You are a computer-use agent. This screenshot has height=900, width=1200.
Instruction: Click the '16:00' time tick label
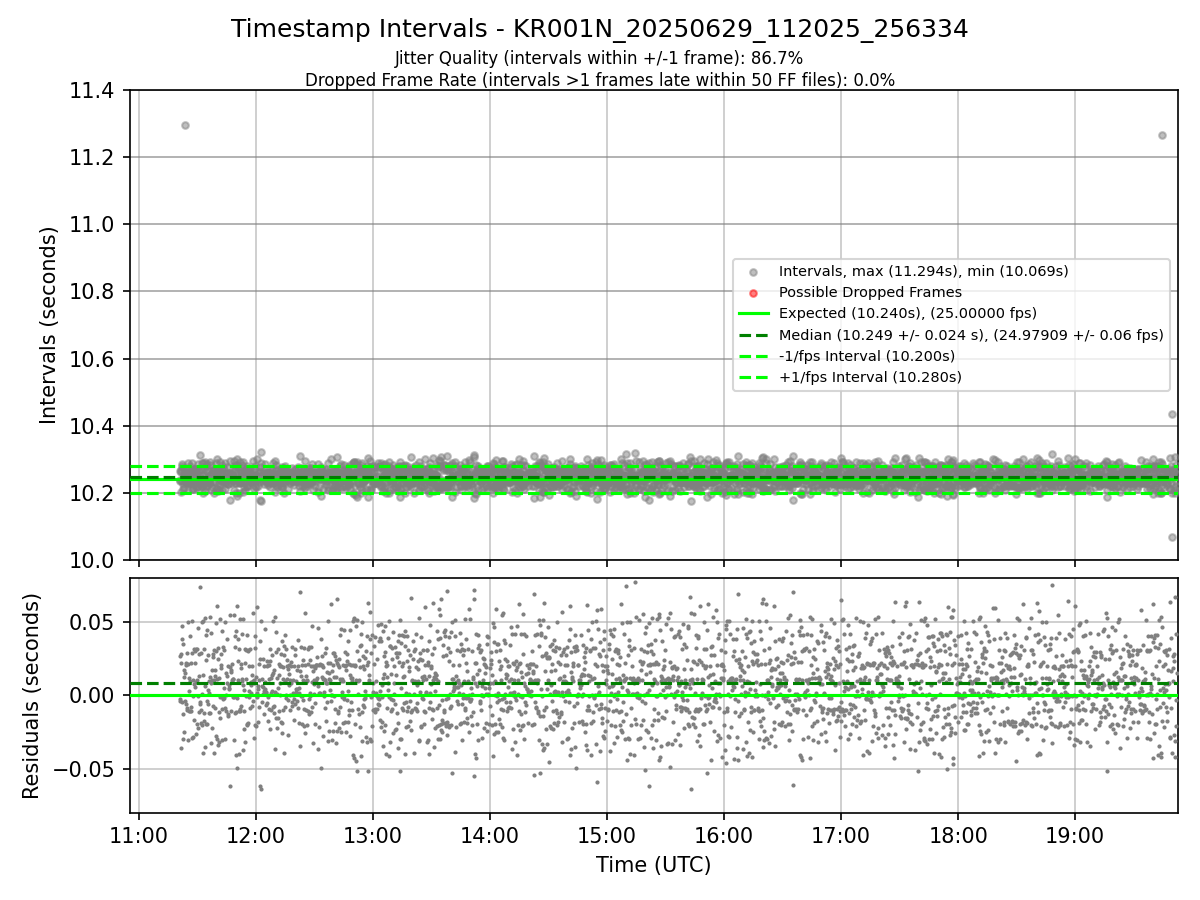[x=723, y=835]
